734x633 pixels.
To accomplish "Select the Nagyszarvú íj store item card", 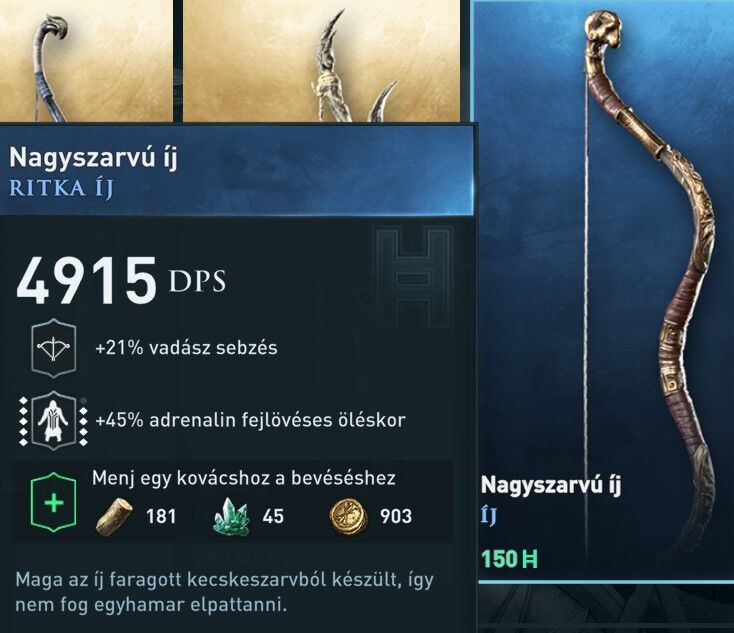I will tap(602, 292).
